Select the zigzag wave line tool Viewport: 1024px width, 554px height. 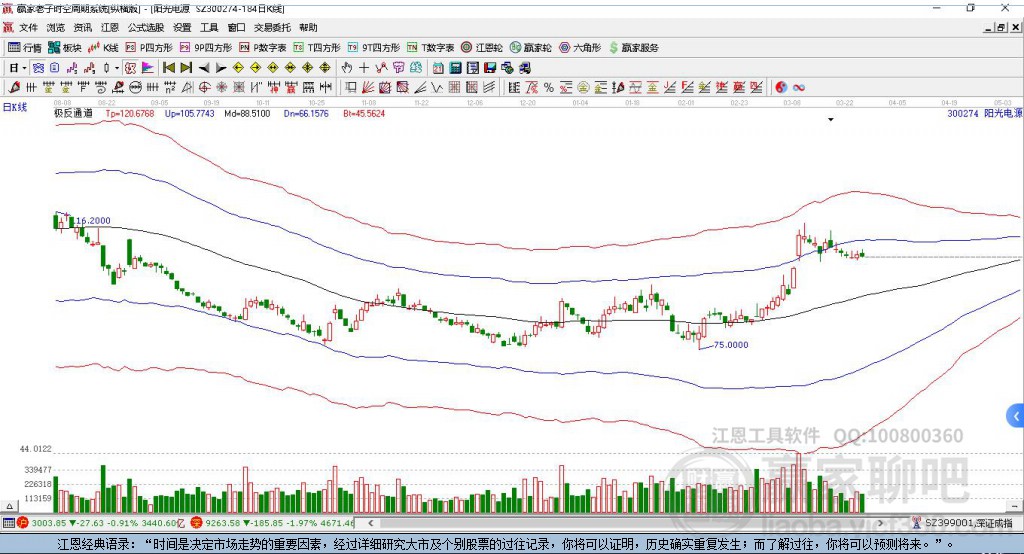point(437,88)
